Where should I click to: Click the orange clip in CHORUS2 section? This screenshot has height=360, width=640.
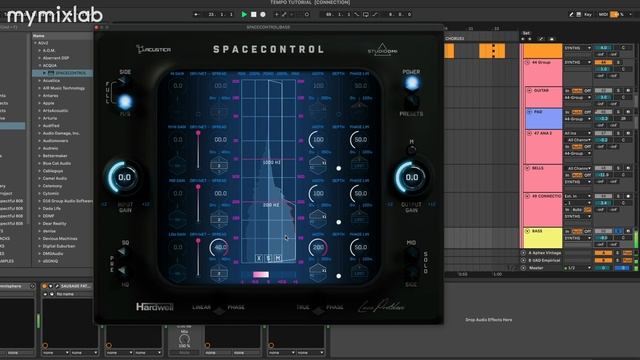point(492,51)
